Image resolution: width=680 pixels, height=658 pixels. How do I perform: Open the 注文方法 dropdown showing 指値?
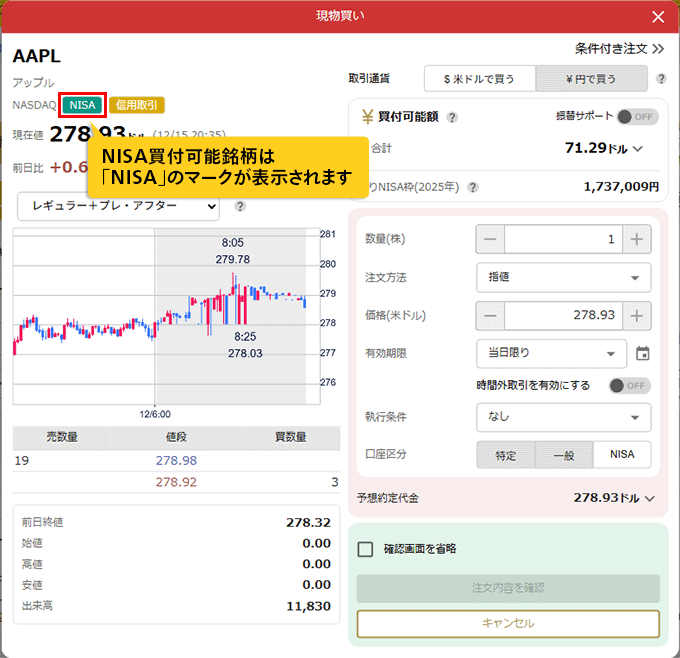[563, 277]
